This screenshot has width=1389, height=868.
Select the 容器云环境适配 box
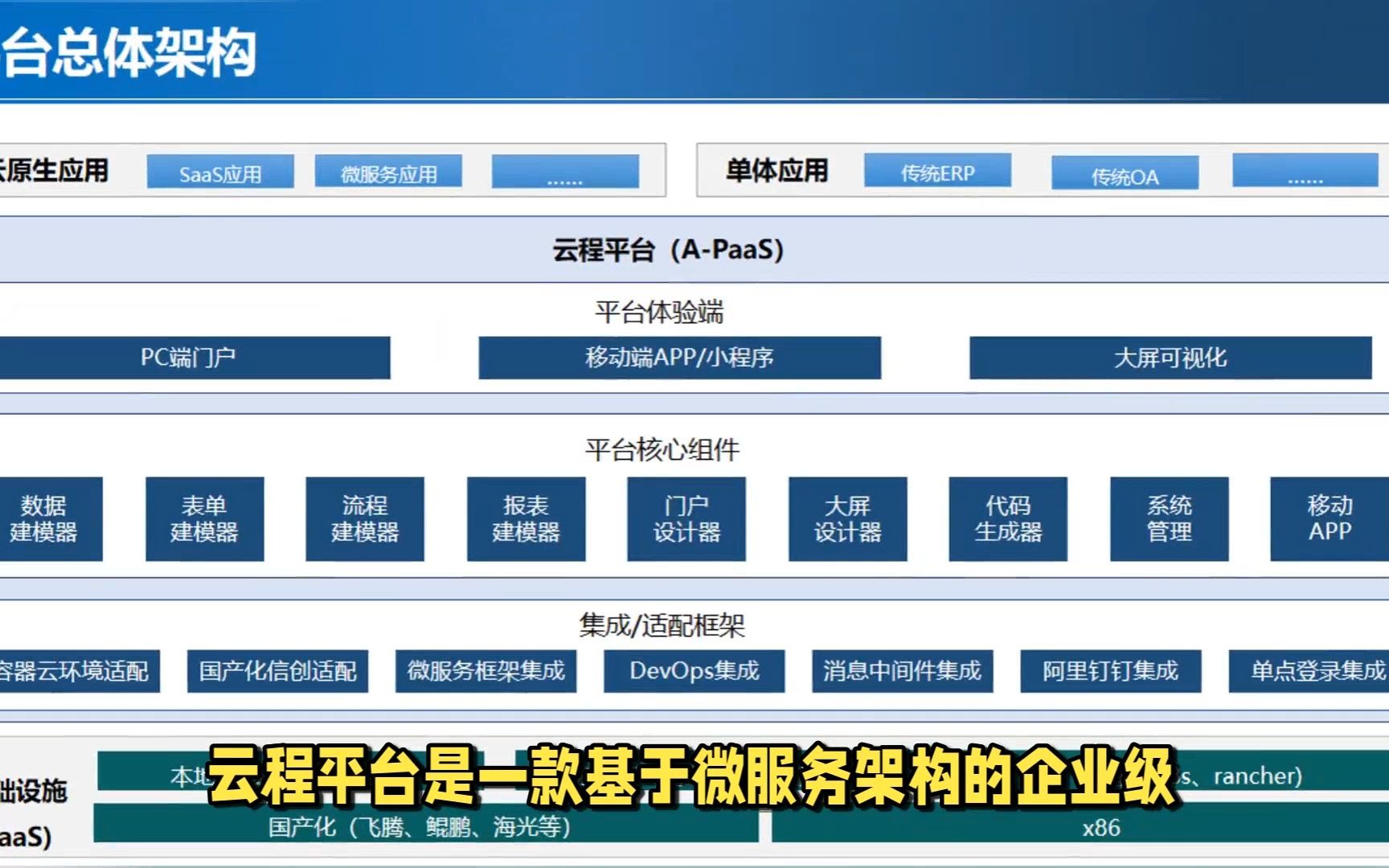point(79,671)
